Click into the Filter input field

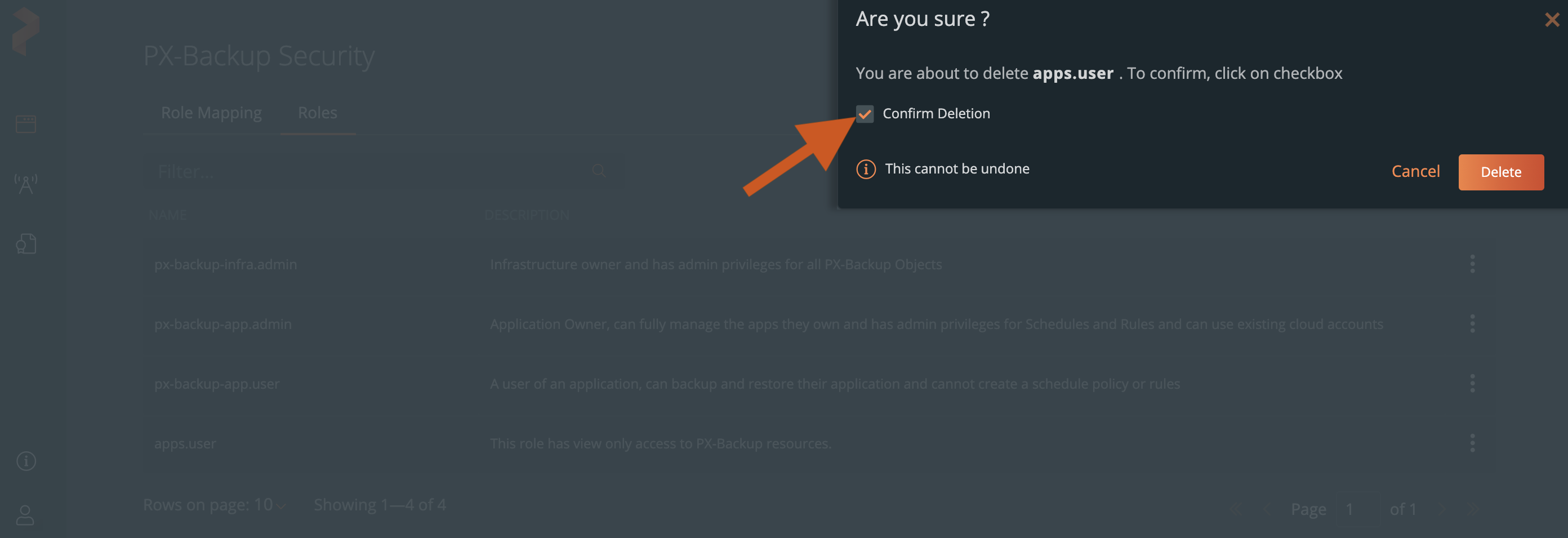(365, 172)
